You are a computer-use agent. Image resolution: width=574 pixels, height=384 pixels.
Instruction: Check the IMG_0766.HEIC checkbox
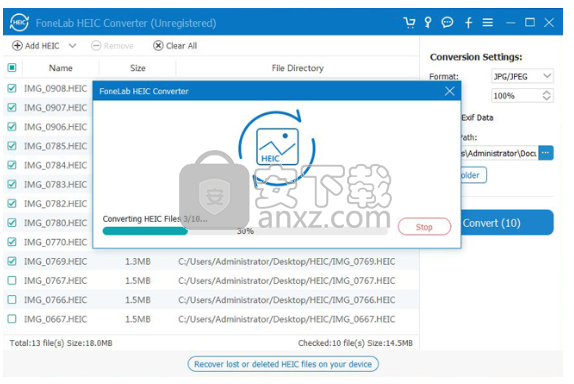click(12, 300)
